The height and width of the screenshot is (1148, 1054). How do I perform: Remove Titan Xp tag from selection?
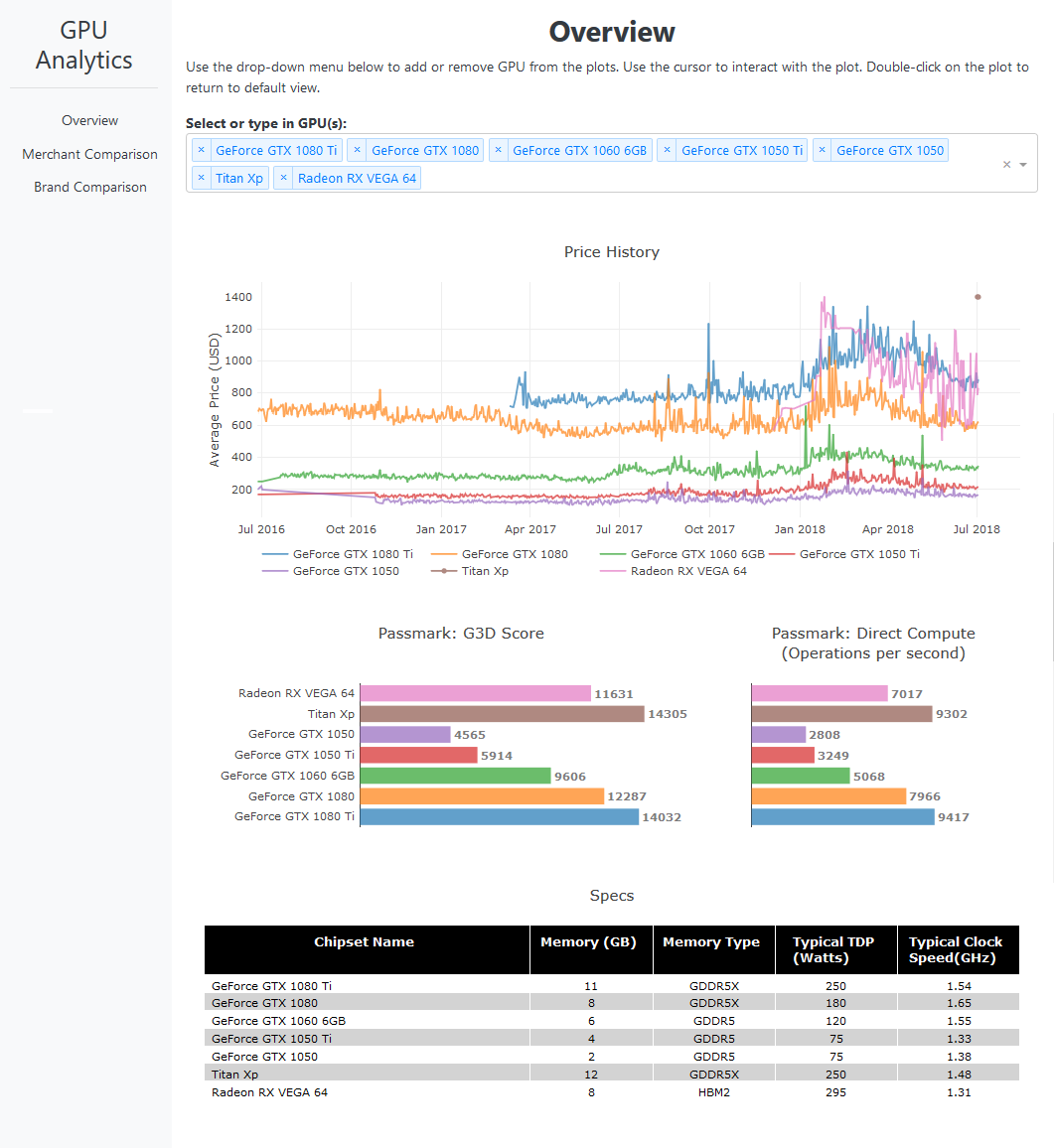tap(202, 178)
